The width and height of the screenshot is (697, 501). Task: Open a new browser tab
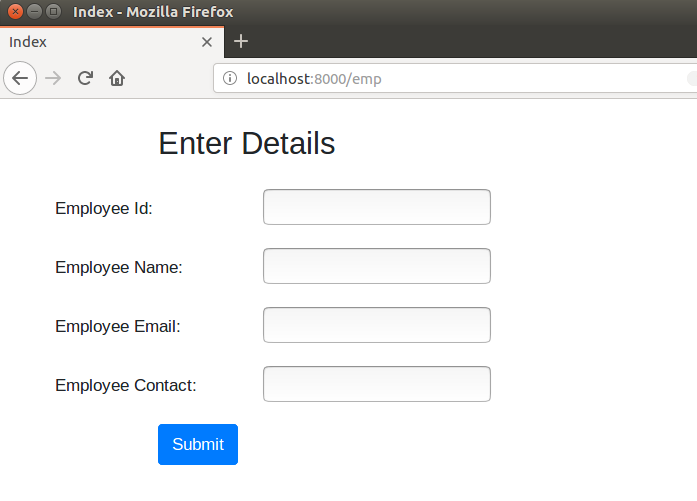240,41
